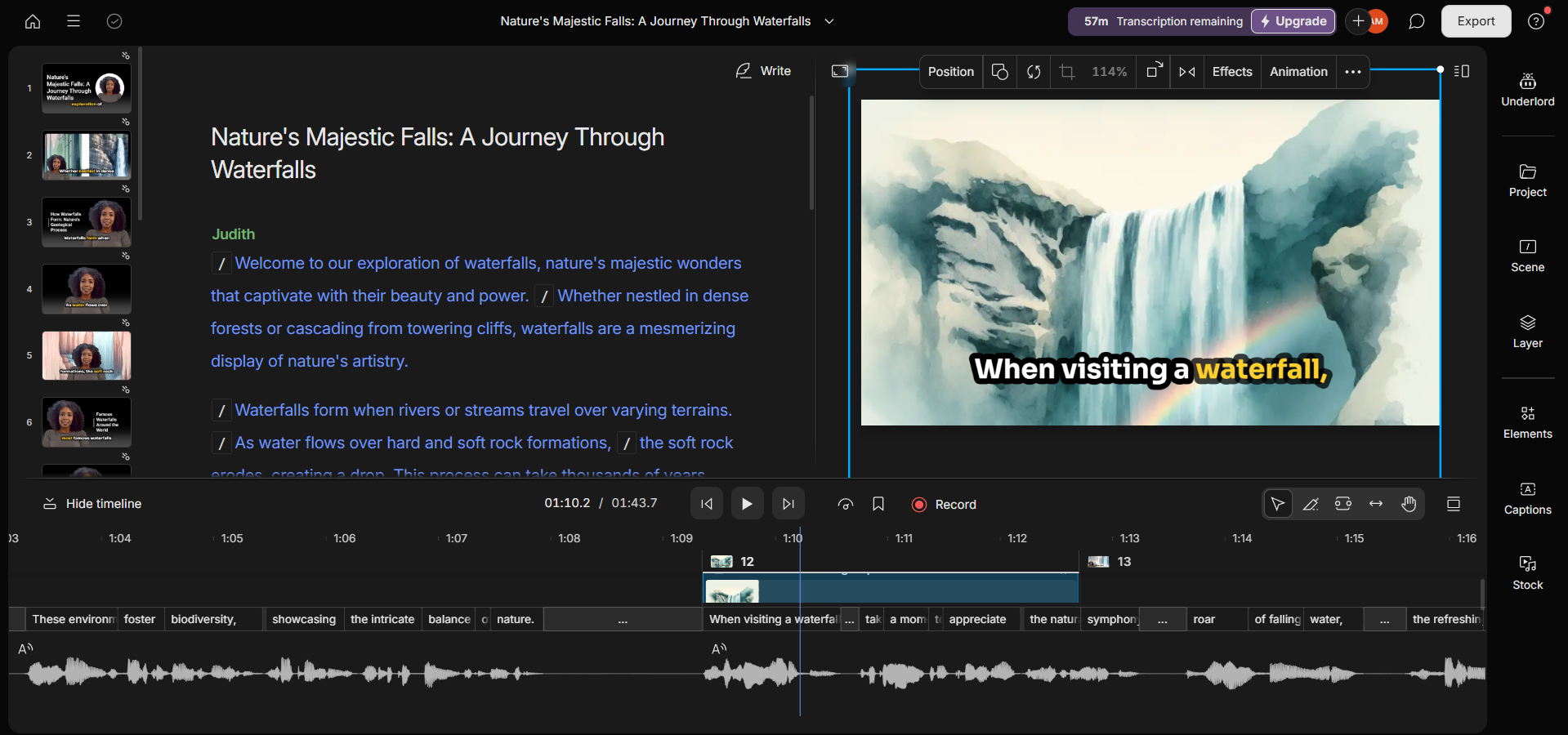Image resolution: width=1568 pixels, height=735 pixels.
Task: Open the Underlord AI panel
Action: click(x=1527, y=90)
